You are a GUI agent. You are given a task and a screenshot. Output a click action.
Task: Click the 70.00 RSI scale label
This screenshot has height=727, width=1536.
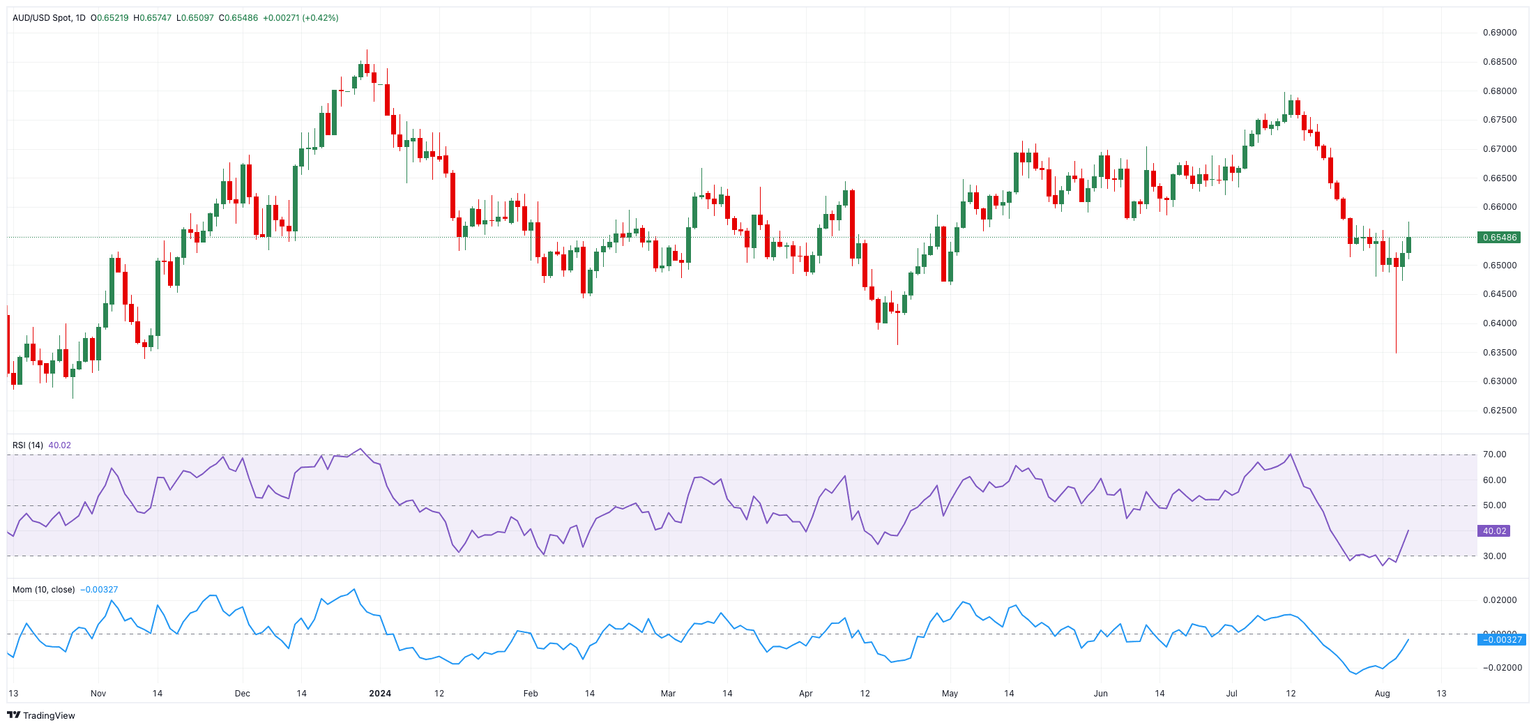1493,455
